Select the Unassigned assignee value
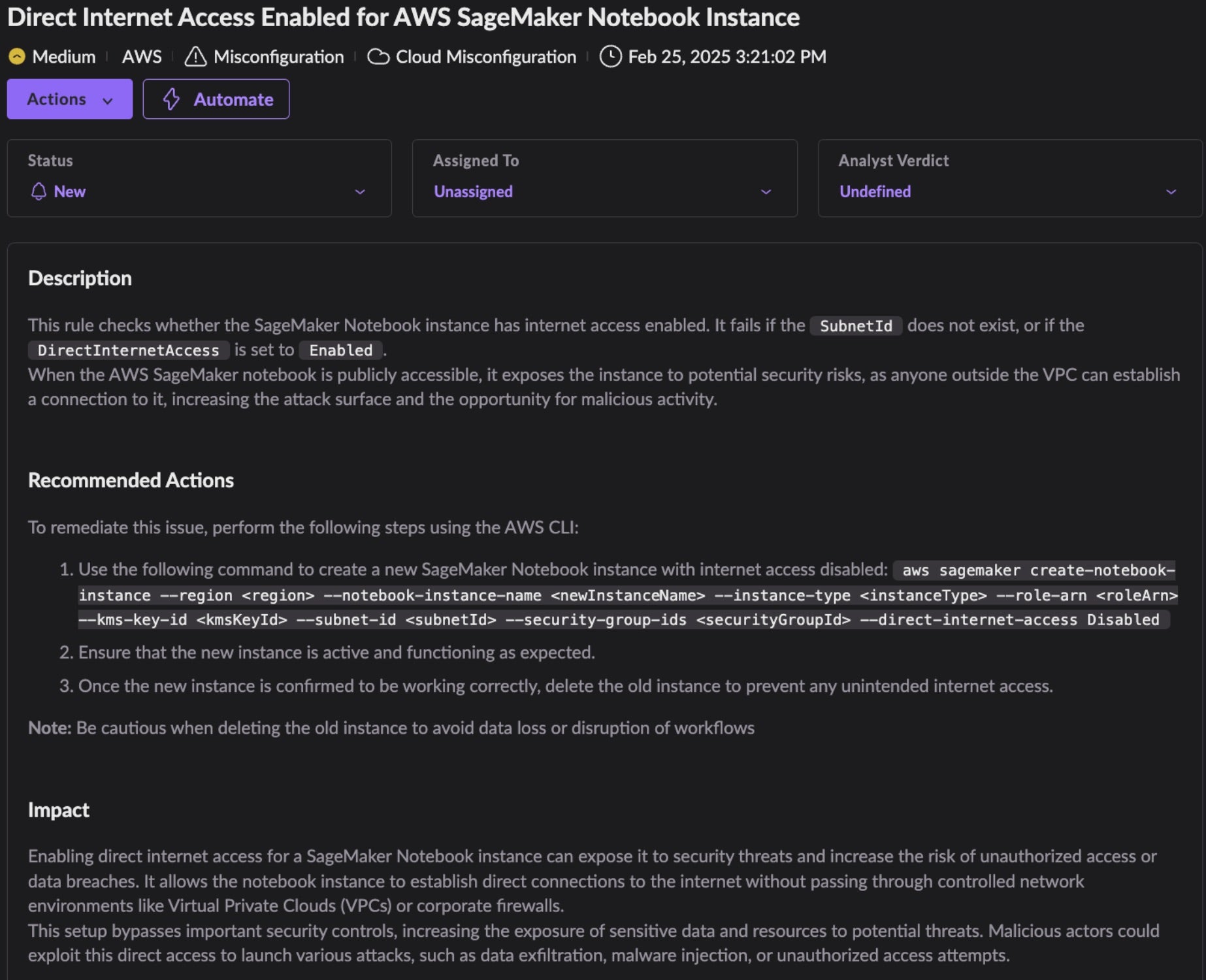 tap(473, 191)
